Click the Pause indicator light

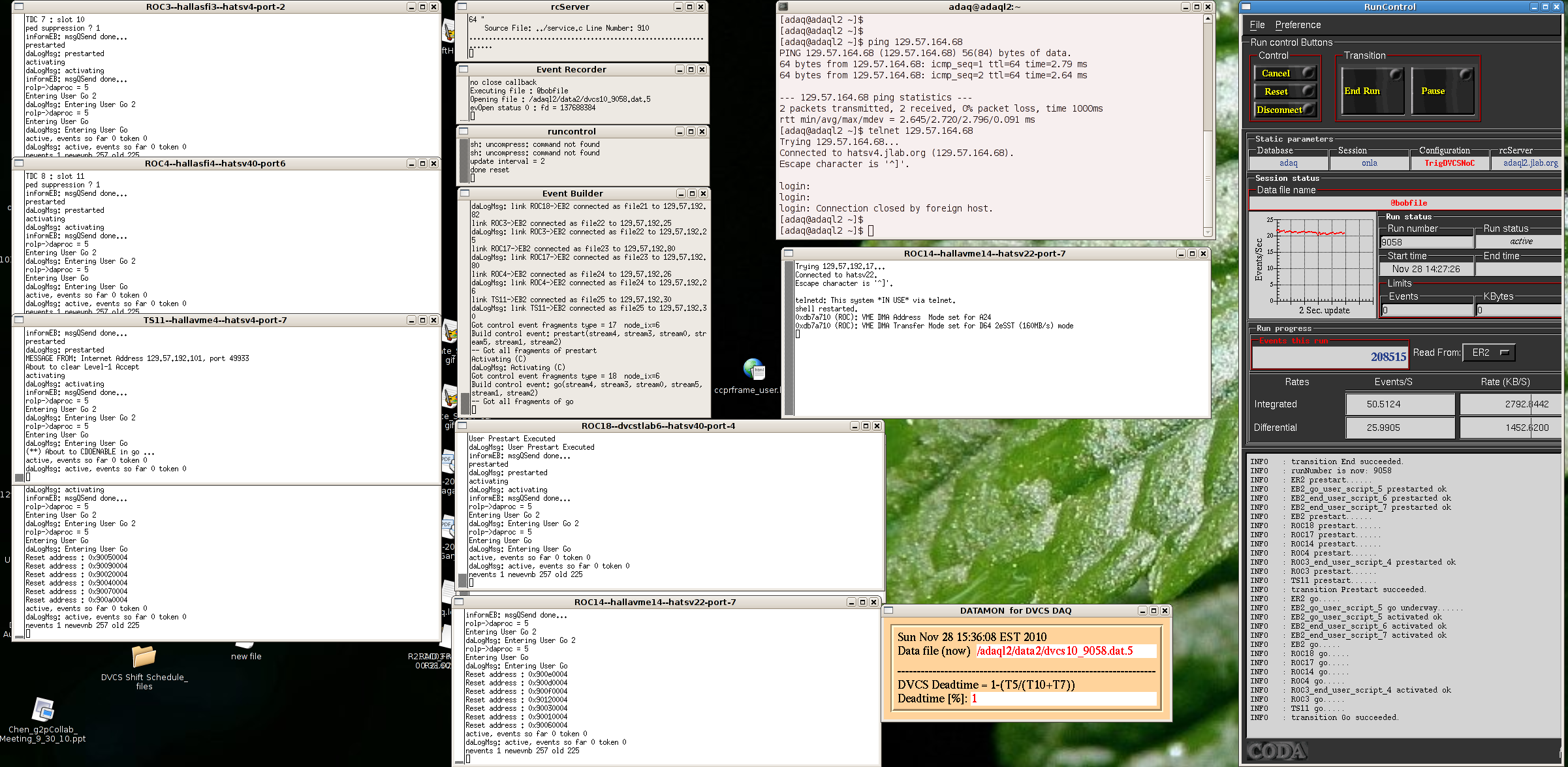(x=1465, y=75)
